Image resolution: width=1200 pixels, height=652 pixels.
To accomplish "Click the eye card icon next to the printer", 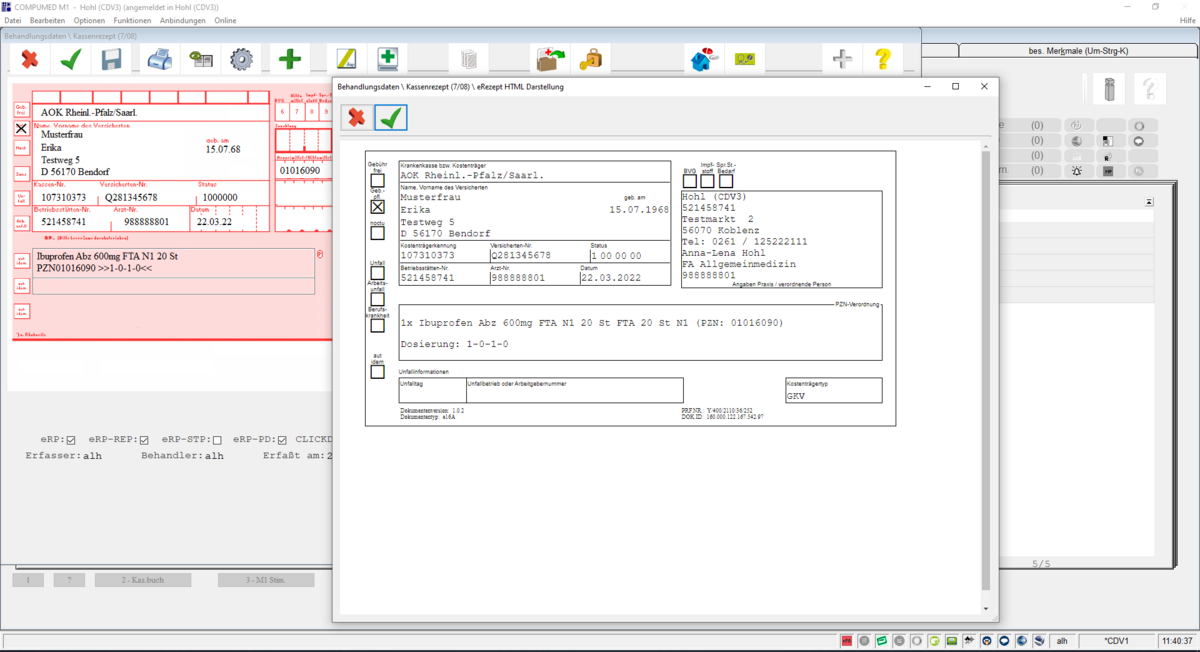I will [201, 60].
